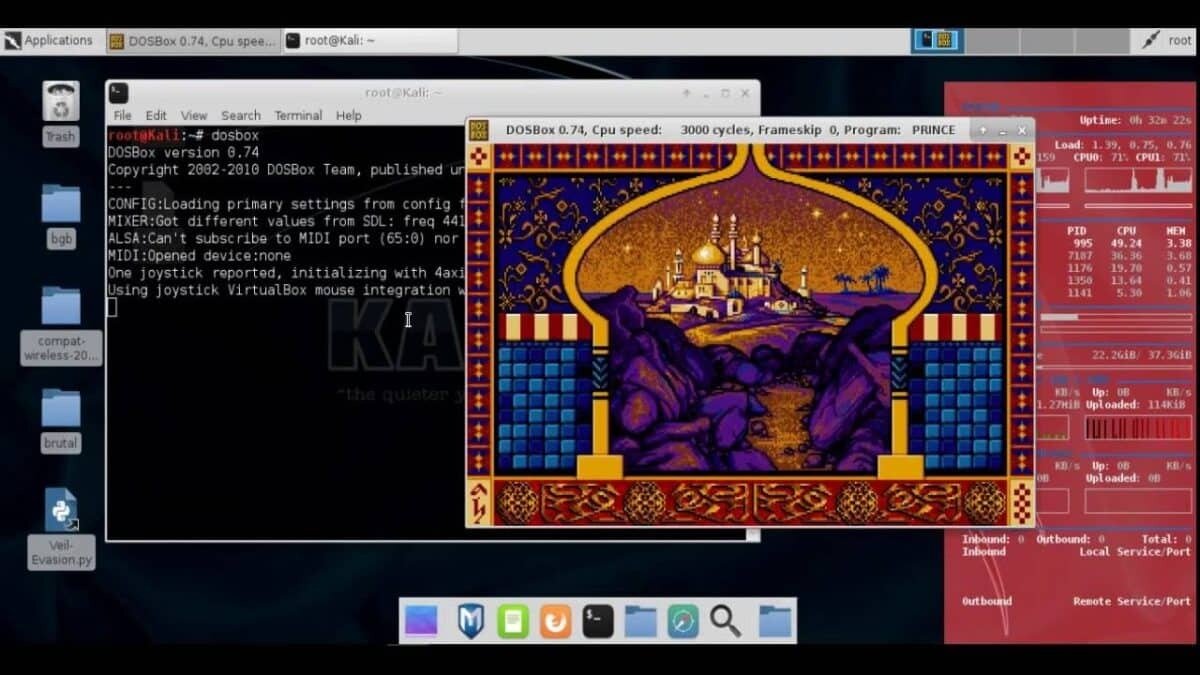Image resolution: width=1200 pixels, height=675 pixels.
Task: Open Metasploit from the dock
Action: pyautogui.click(x=470, y=621)
